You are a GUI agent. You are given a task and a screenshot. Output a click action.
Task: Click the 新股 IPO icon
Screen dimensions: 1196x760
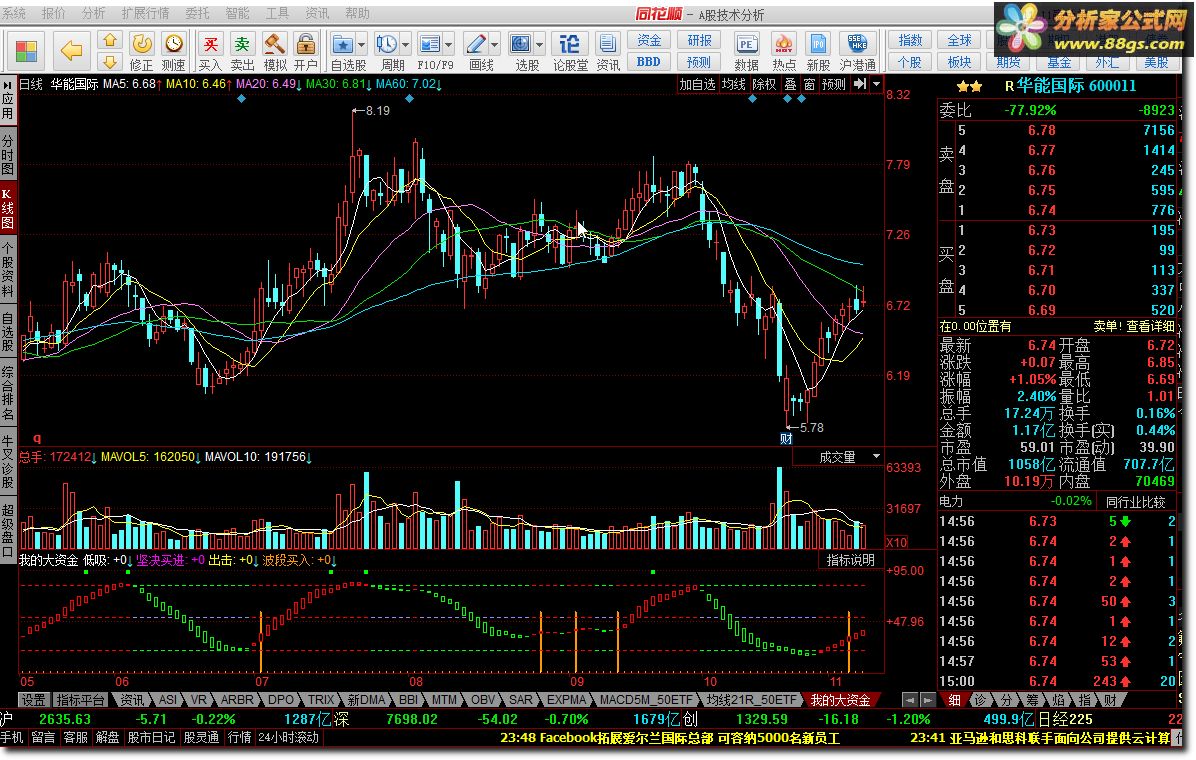[x=818, y=51]
